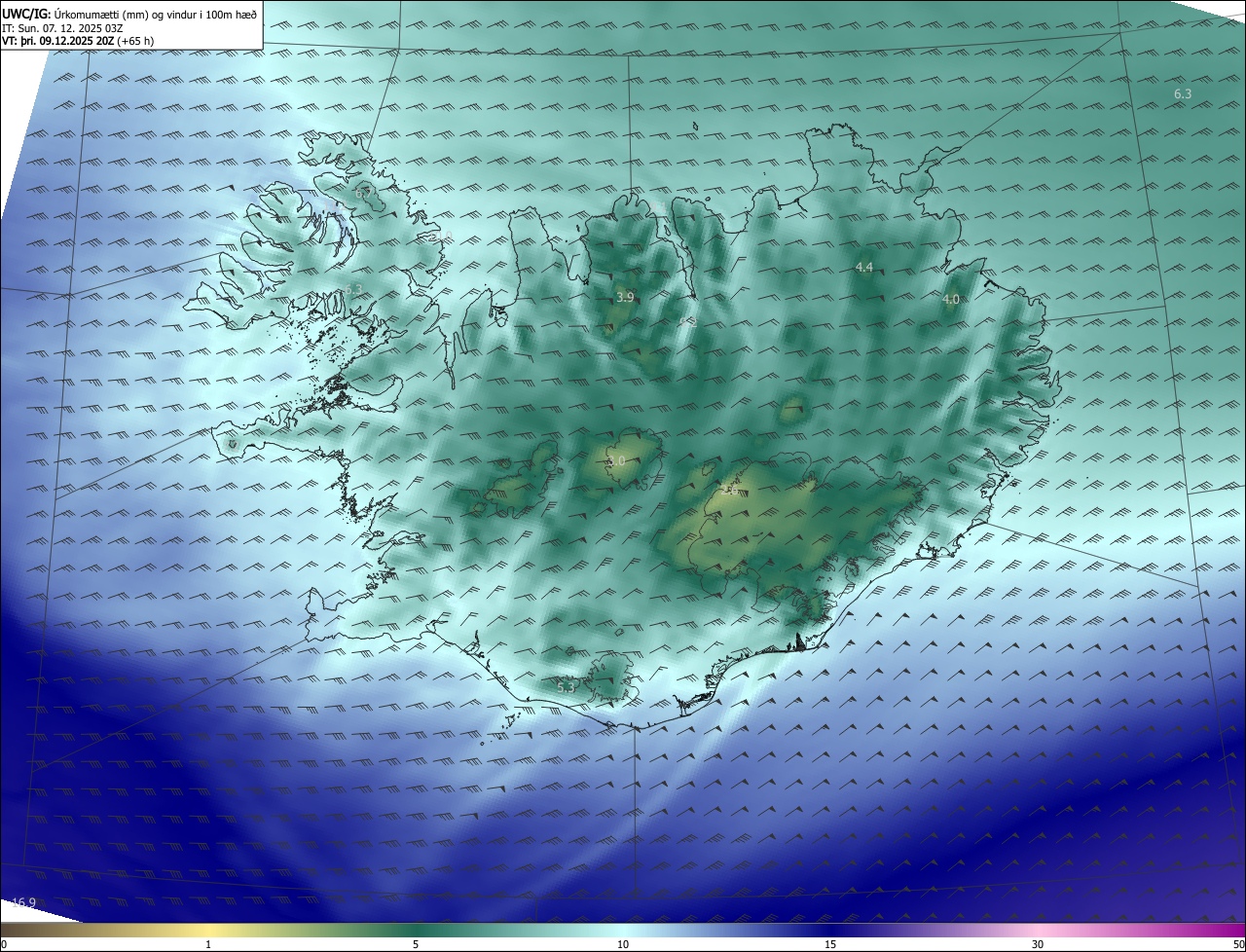
Task: Select the '5' tick on the colour scale
Action: 416,945
